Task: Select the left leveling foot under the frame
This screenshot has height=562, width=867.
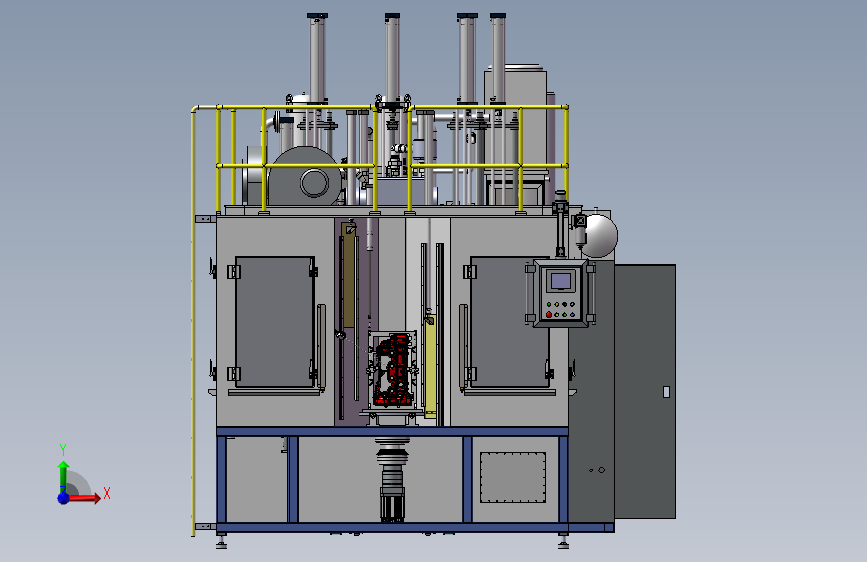Action: coord(221,542)
